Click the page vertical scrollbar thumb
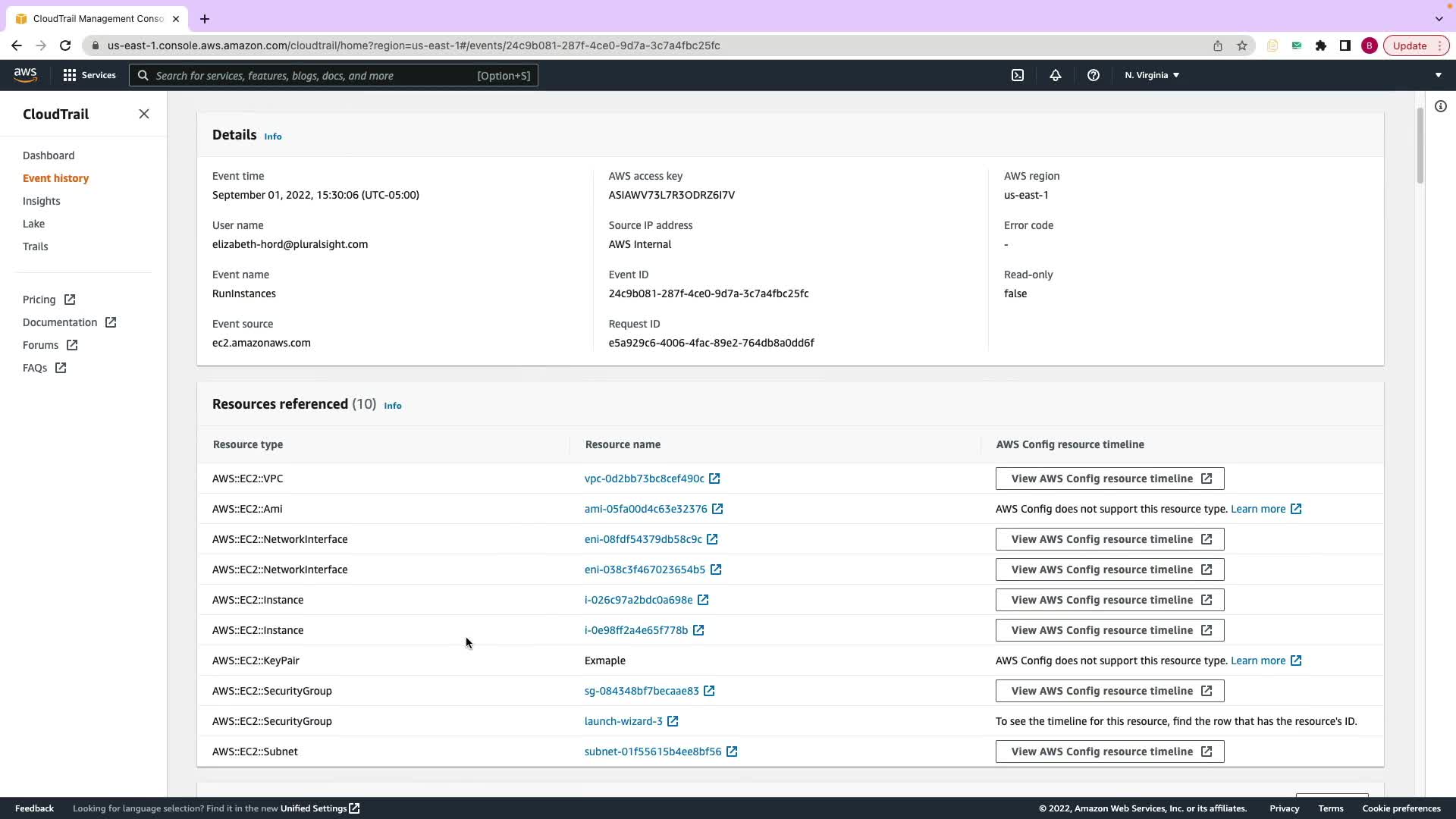 pyautogui.click(x=1420, y=144)
